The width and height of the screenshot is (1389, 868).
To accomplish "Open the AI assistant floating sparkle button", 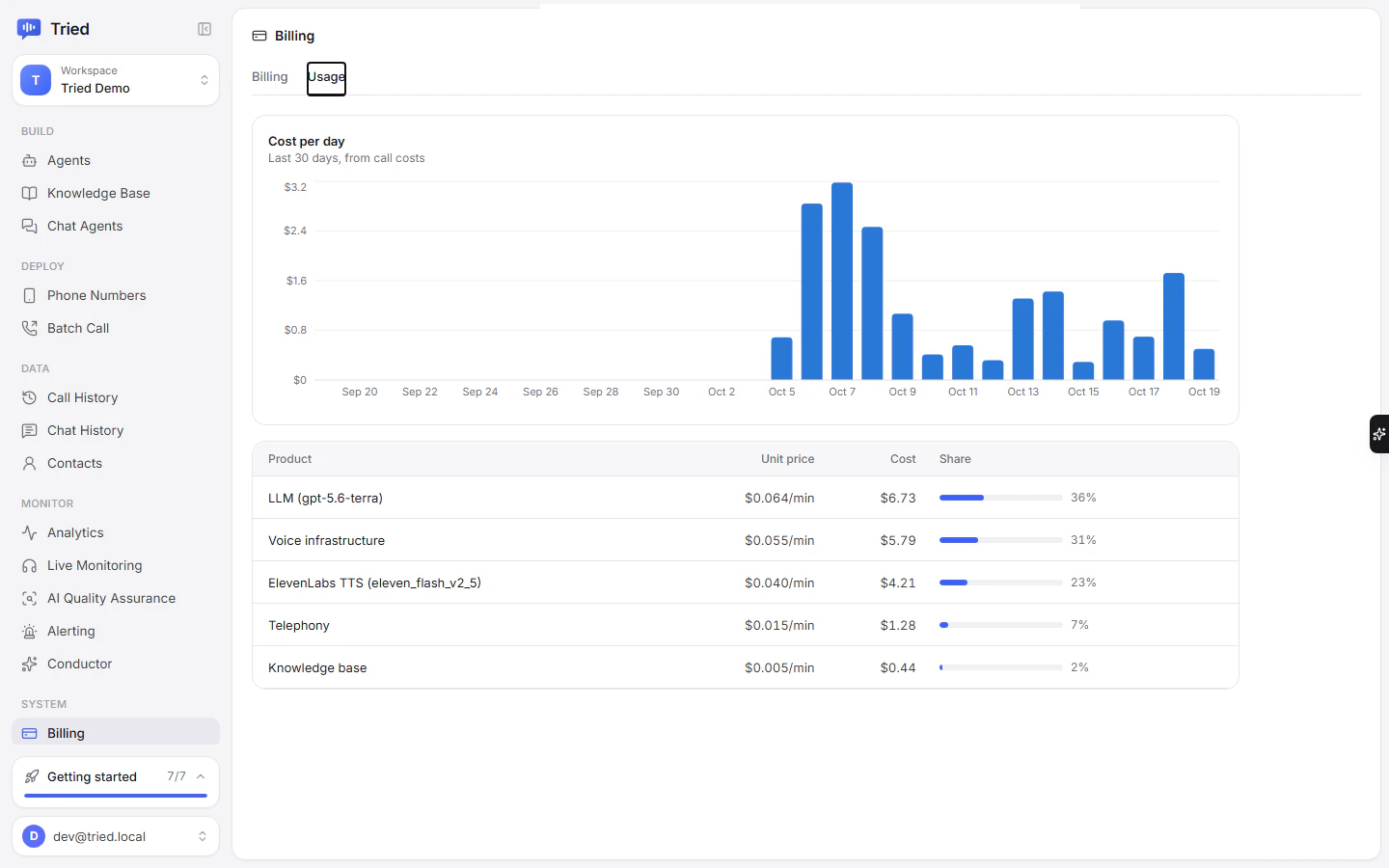I will coord(1379,434).
